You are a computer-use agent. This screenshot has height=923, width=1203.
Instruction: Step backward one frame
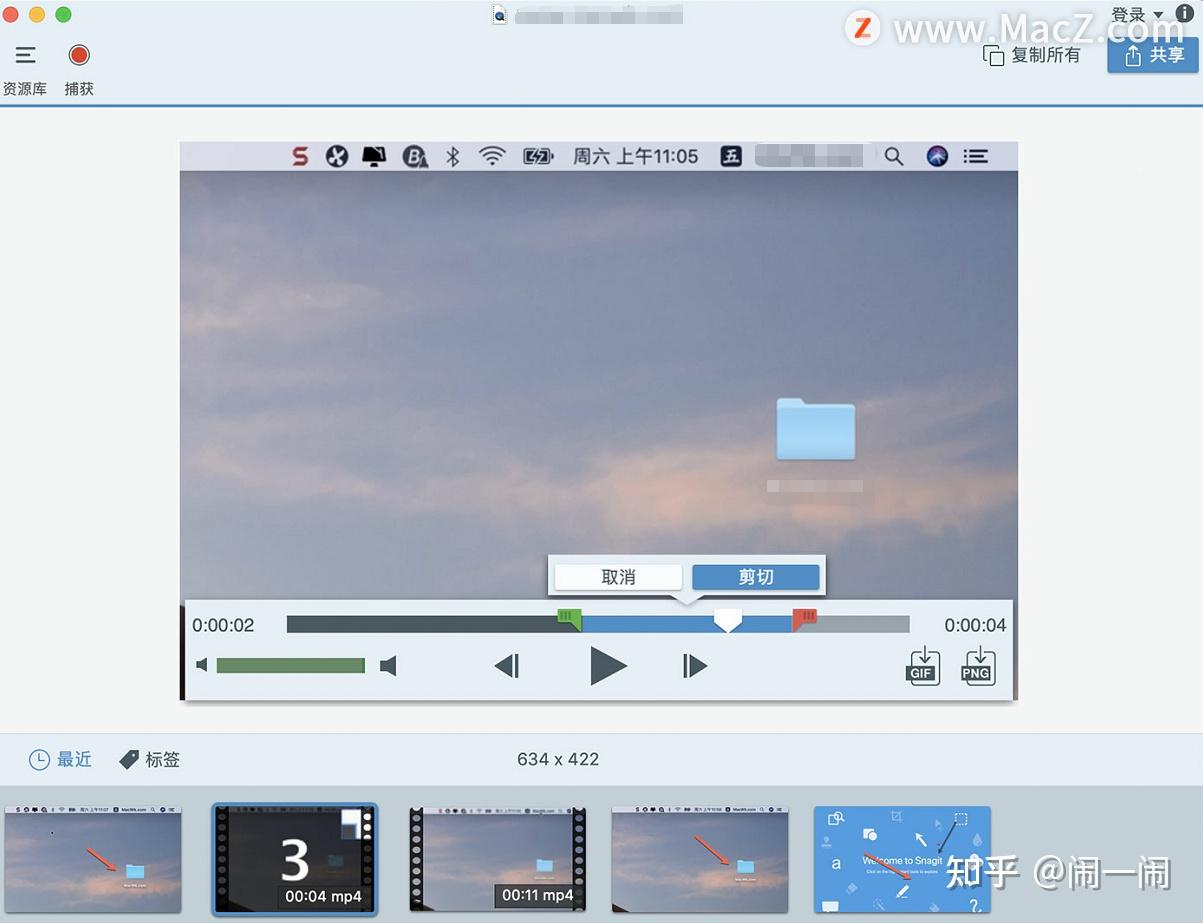click(507, 665)
